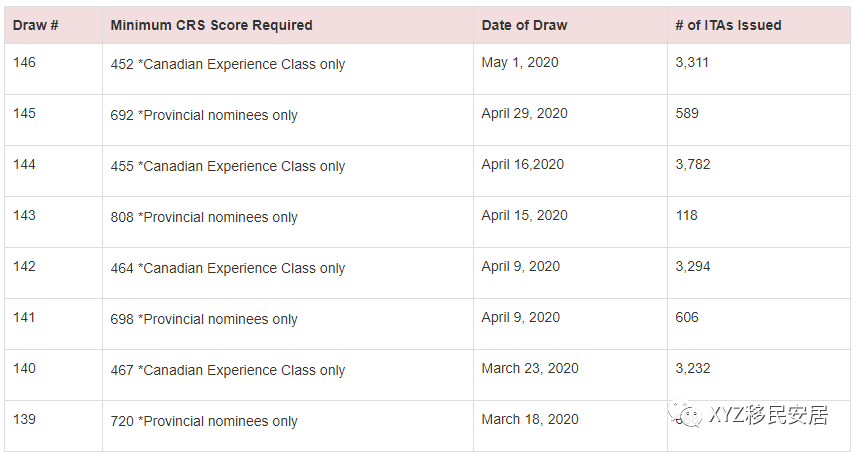Image resolution: width=856 pixels, height=452 pixels.
Task: Select the April 16,2020 date cell
Action: (523, 164)
